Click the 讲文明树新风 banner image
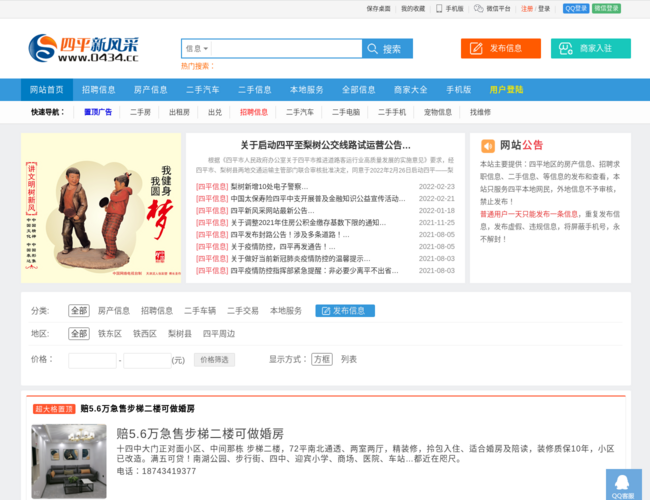The height and width of the screenshot is (500, 650). coord(101,208)
